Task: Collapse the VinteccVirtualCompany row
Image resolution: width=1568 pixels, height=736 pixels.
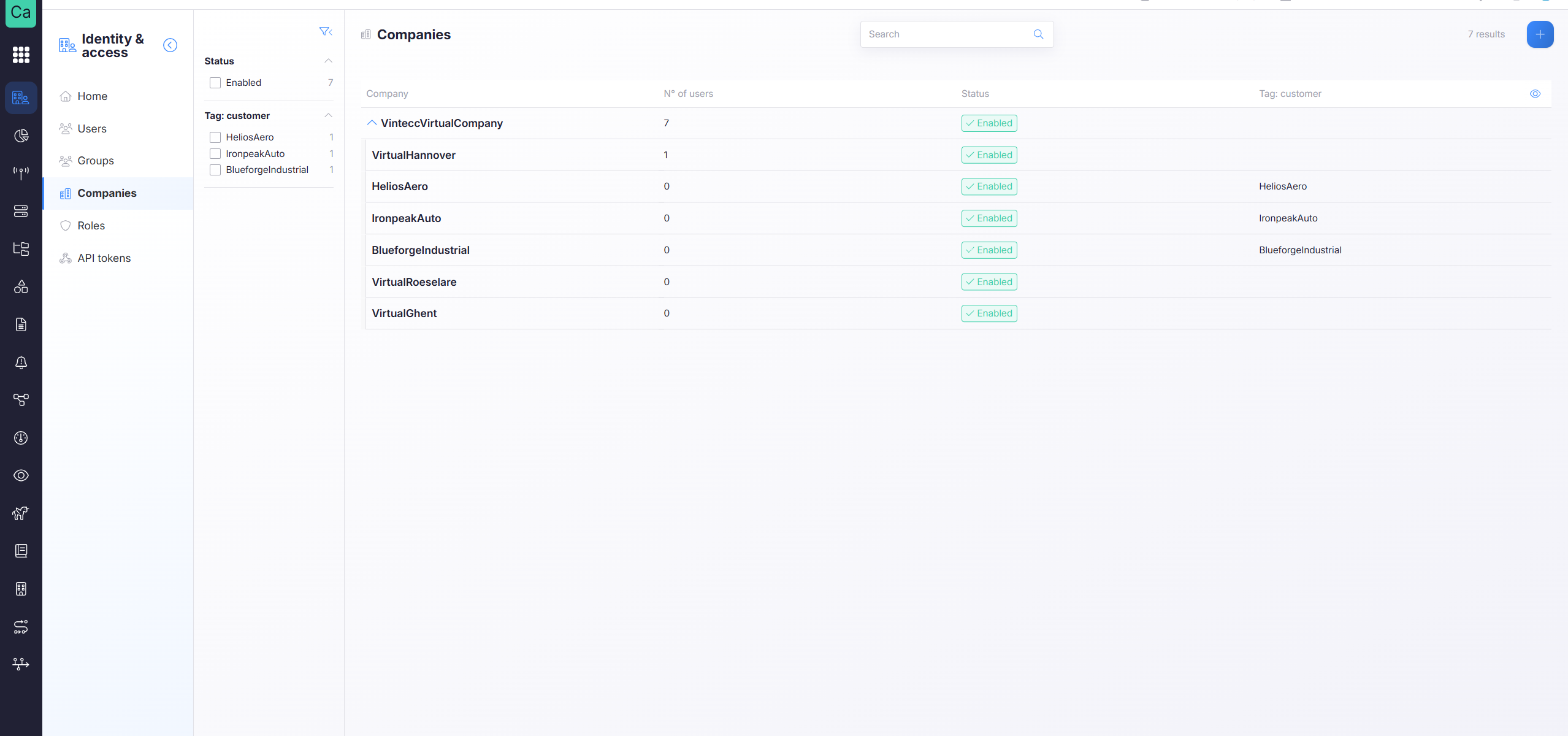Action: [372, 123]
